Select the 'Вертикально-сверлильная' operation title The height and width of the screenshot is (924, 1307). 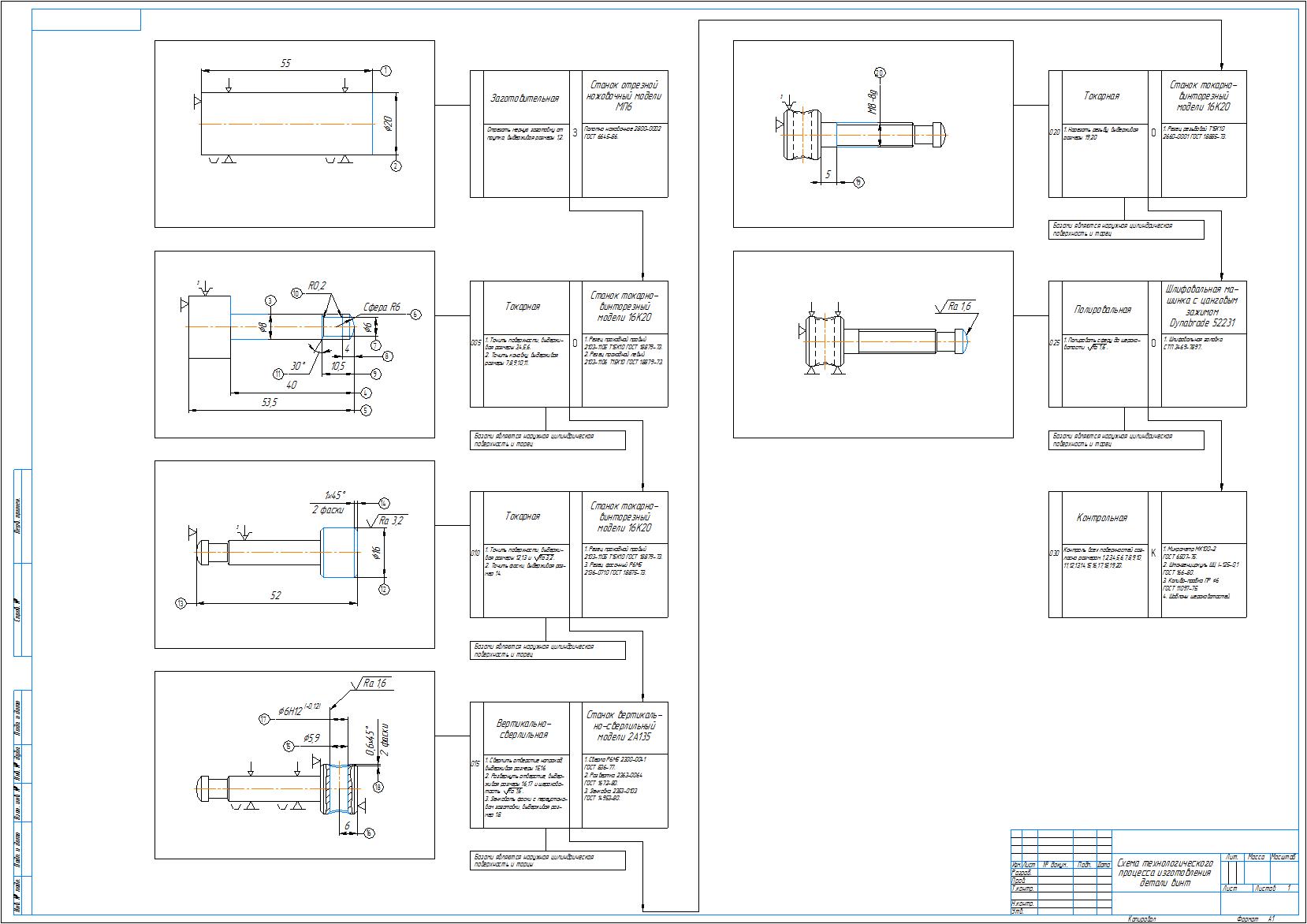tap(523, 728)
